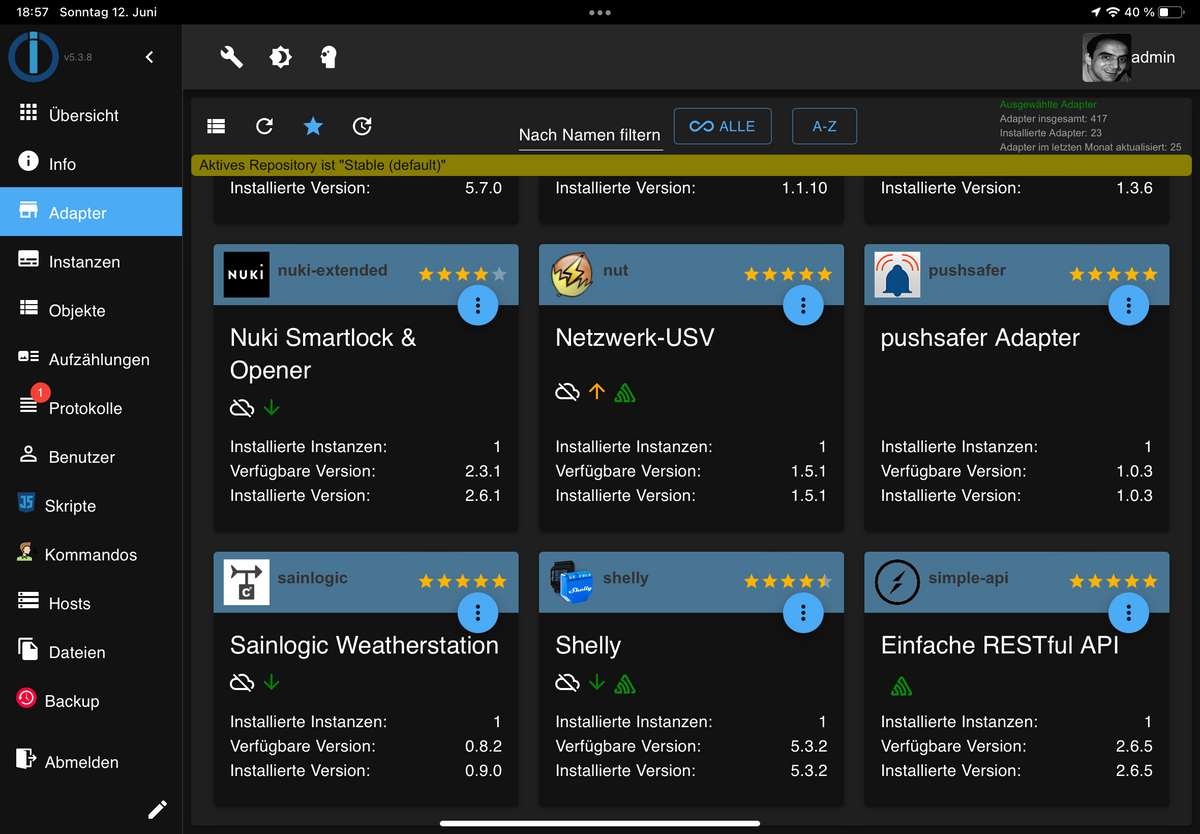Viewport: 1200px width, 834px height.
Task: Open three-dot menu of simple-api card
Action: click(x=1129, y=612)
